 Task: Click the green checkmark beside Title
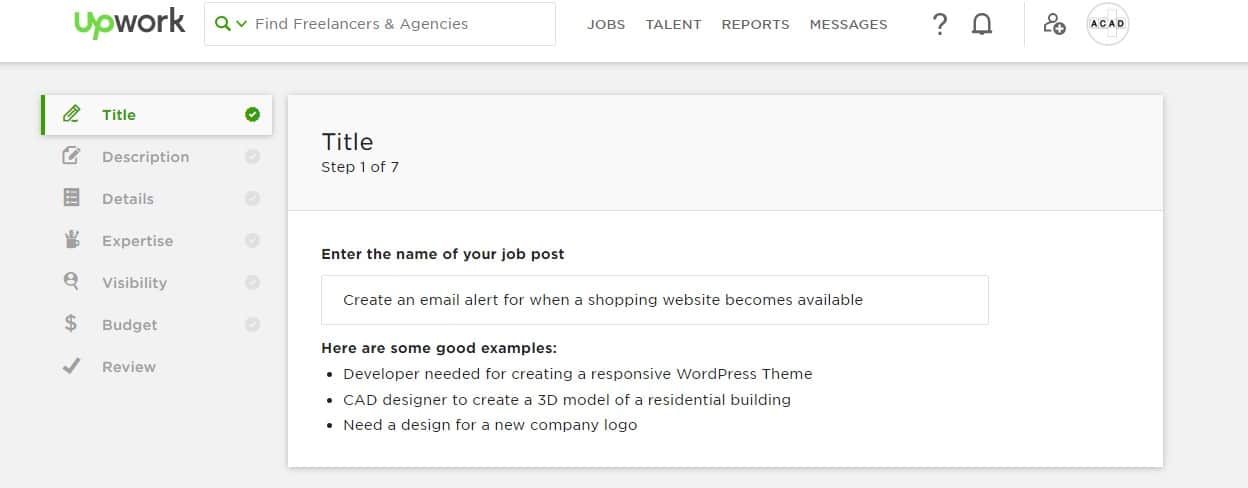pos(252,114)
